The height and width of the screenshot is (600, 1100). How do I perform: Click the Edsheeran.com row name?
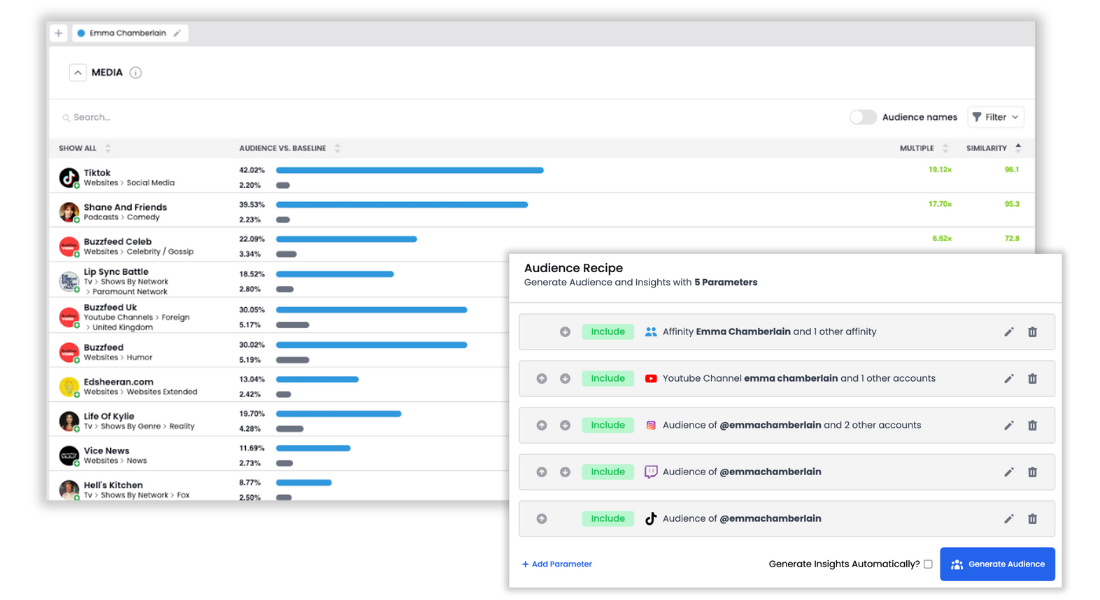[x=119, y=382]
